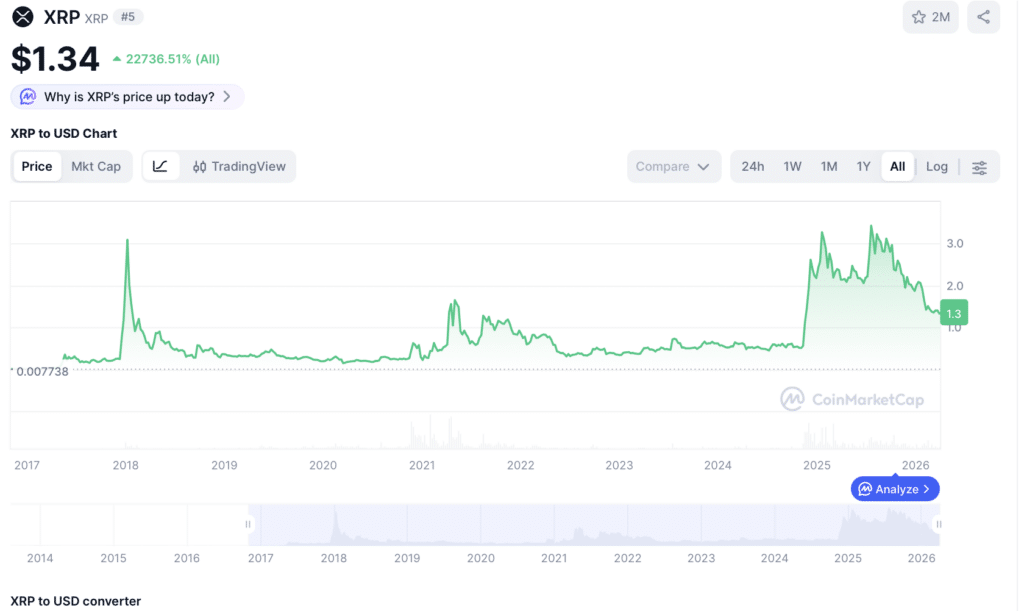
Task: Open Why is XRP's price up today
Action: 127,97
